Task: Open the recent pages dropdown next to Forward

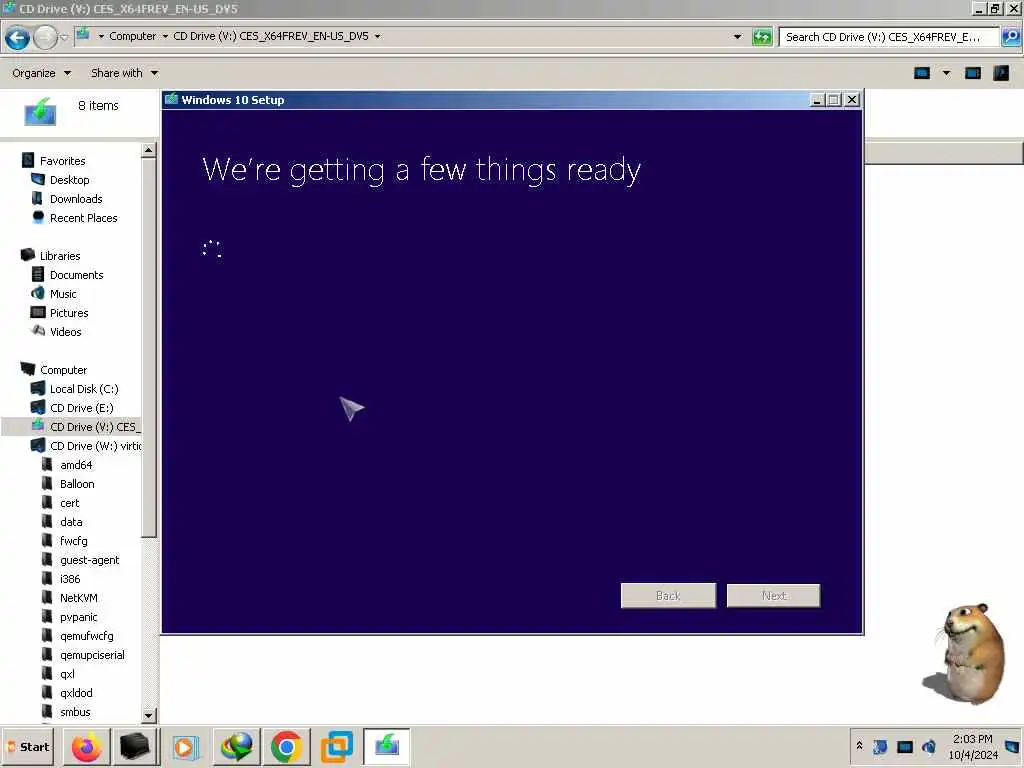Action: (x=64, y=37)
